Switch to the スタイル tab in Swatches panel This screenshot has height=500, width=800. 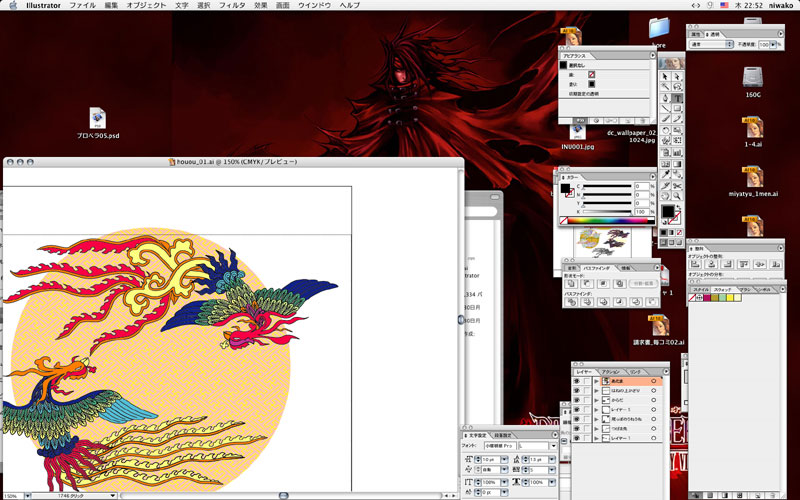pos(701,289)
